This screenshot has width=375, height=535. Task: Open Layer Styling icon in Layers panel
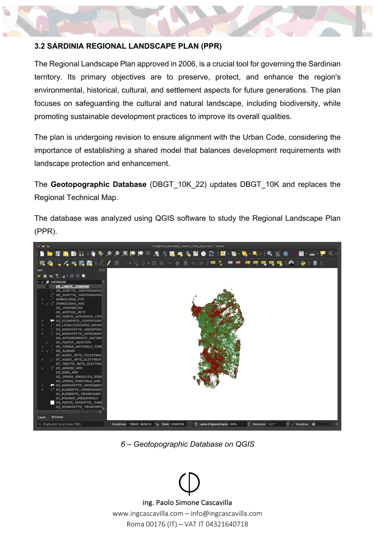(39, 276)
